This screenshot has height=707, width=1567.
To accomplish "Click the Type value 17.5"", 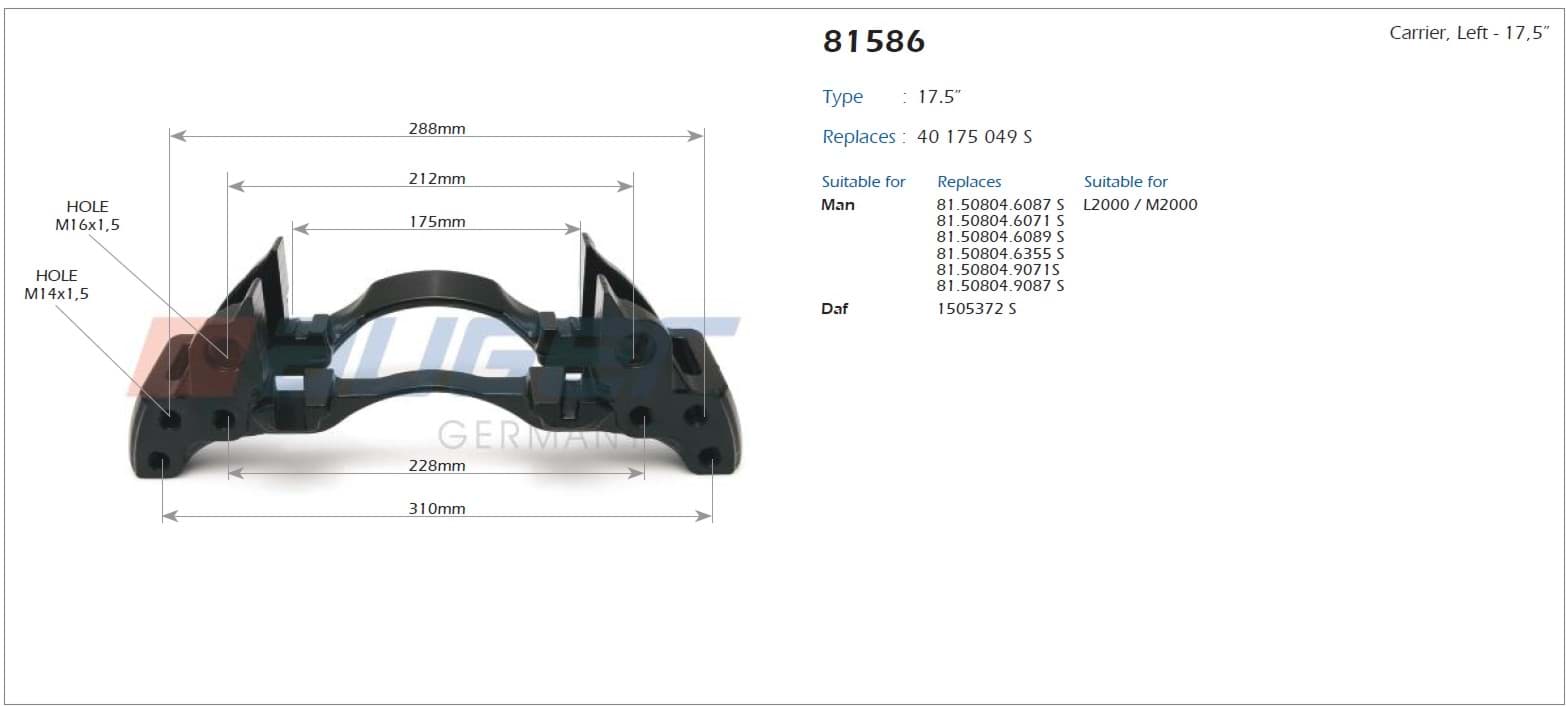I will (939, 97).
